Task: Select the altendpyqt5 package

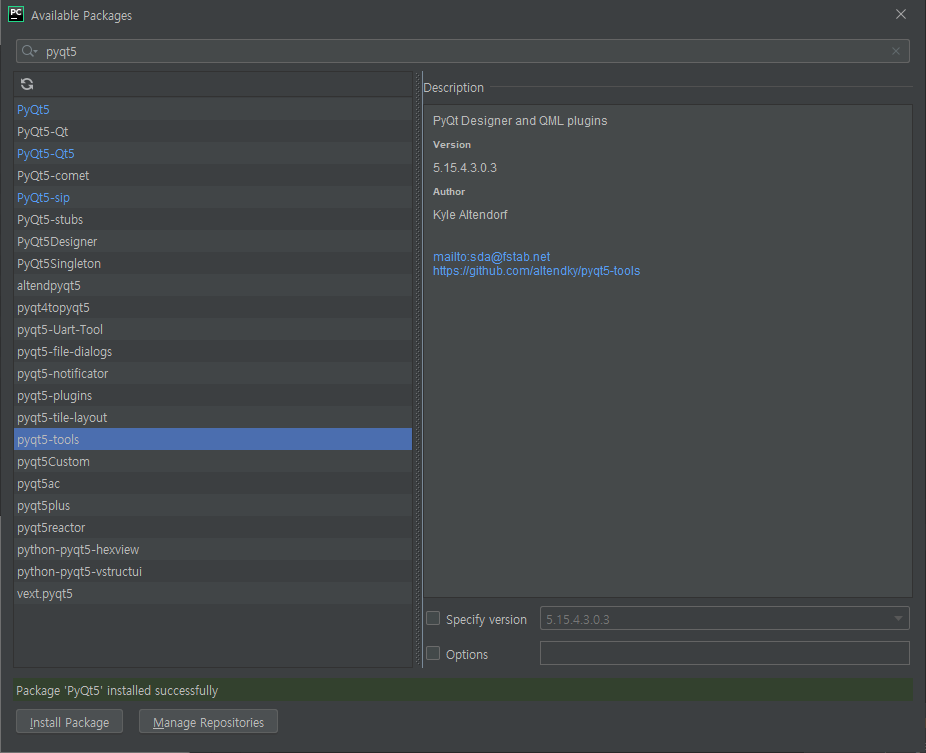Action: pyautogui.click(x=213, y=286)
